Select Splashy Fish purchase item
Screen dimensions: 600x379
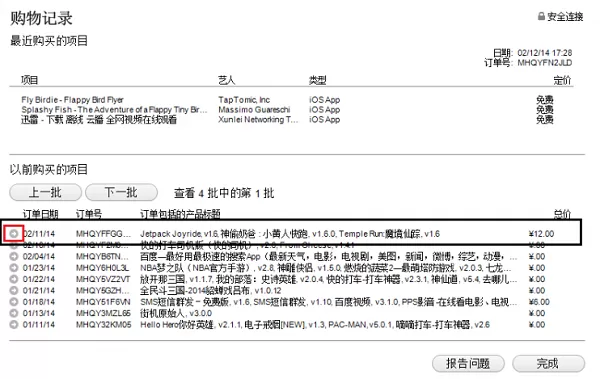114,110
